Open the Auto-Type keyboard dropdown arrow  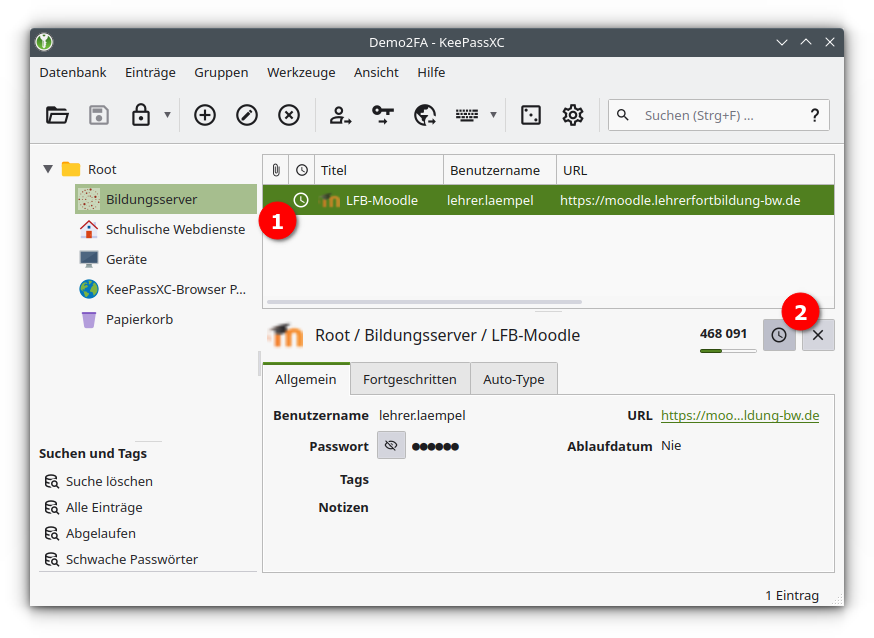coord(493,116)
